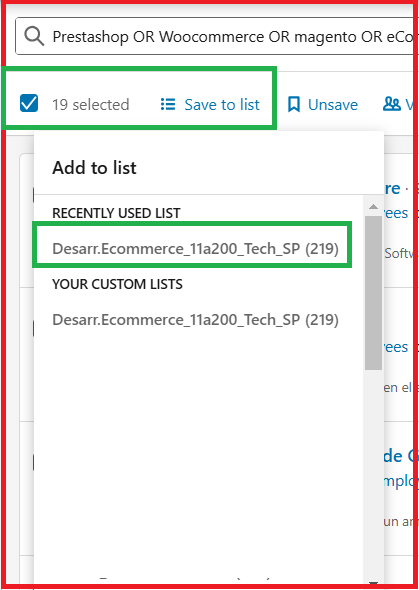The image size is (419, 590).
Task: Click the Unsave bookmark icon
Action: point(294,104)
